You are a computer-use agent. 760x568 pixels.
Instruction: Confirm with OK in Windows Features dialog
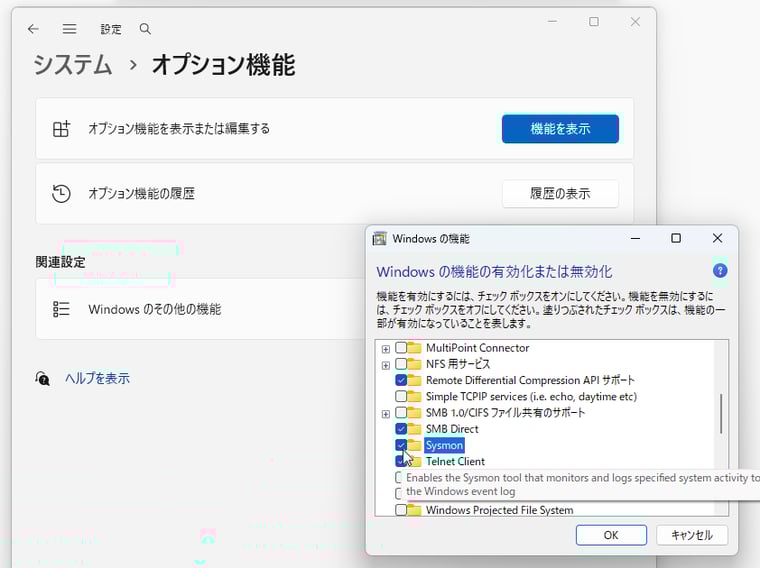click(611, 535)
